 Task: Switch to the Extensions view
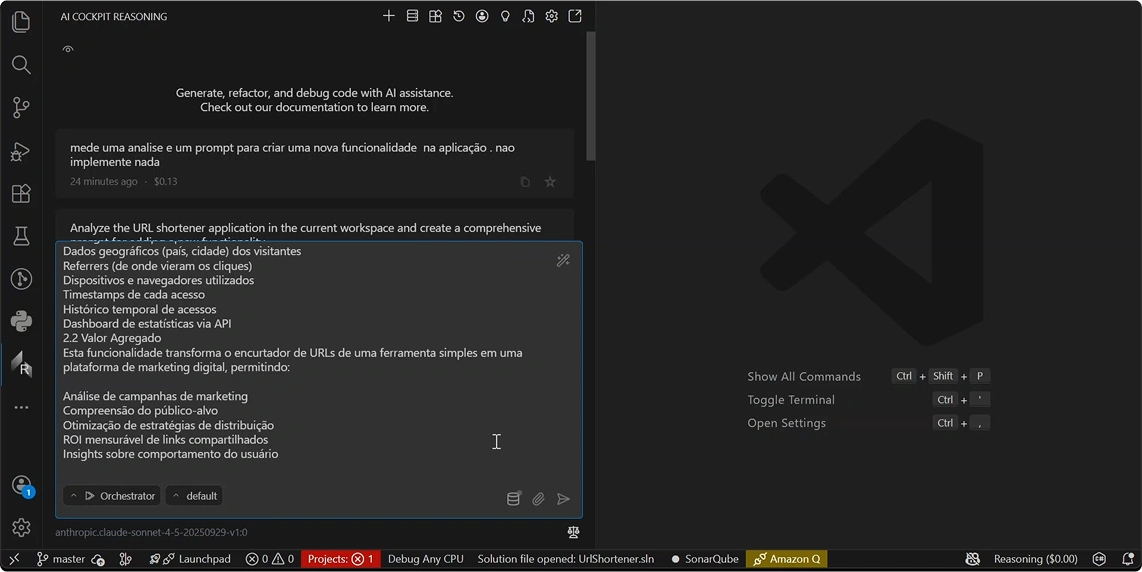tap(21, 194)
